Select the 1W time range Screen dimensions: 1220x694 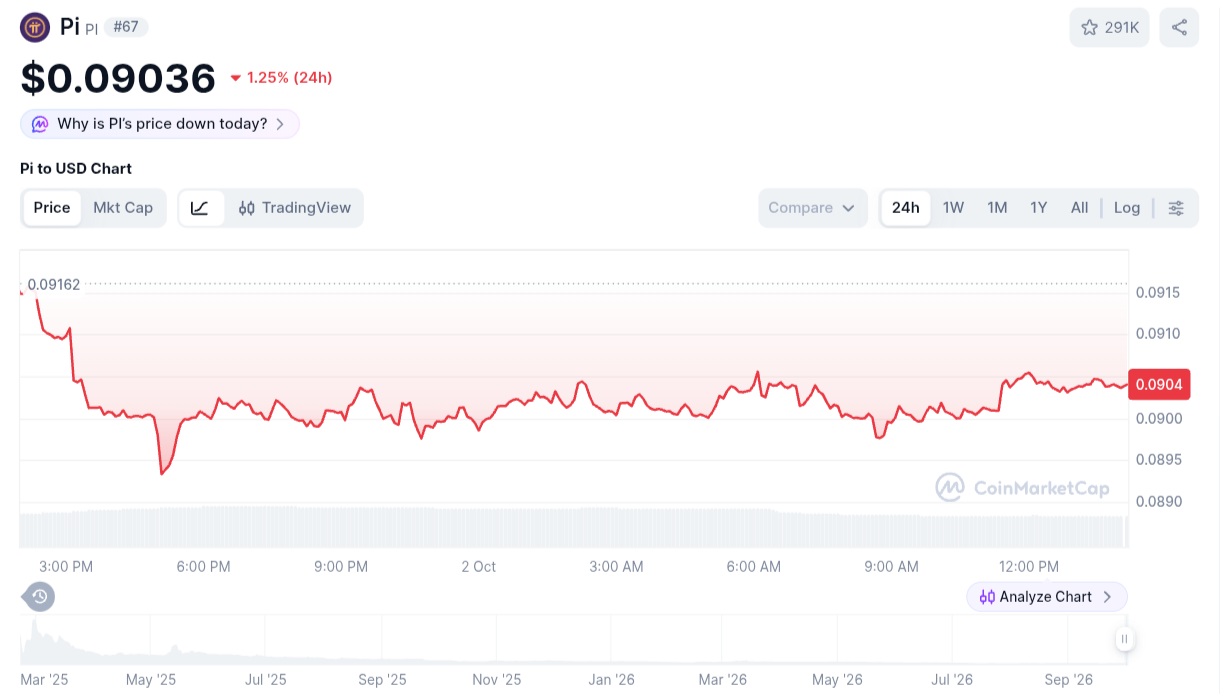point(953,208)
